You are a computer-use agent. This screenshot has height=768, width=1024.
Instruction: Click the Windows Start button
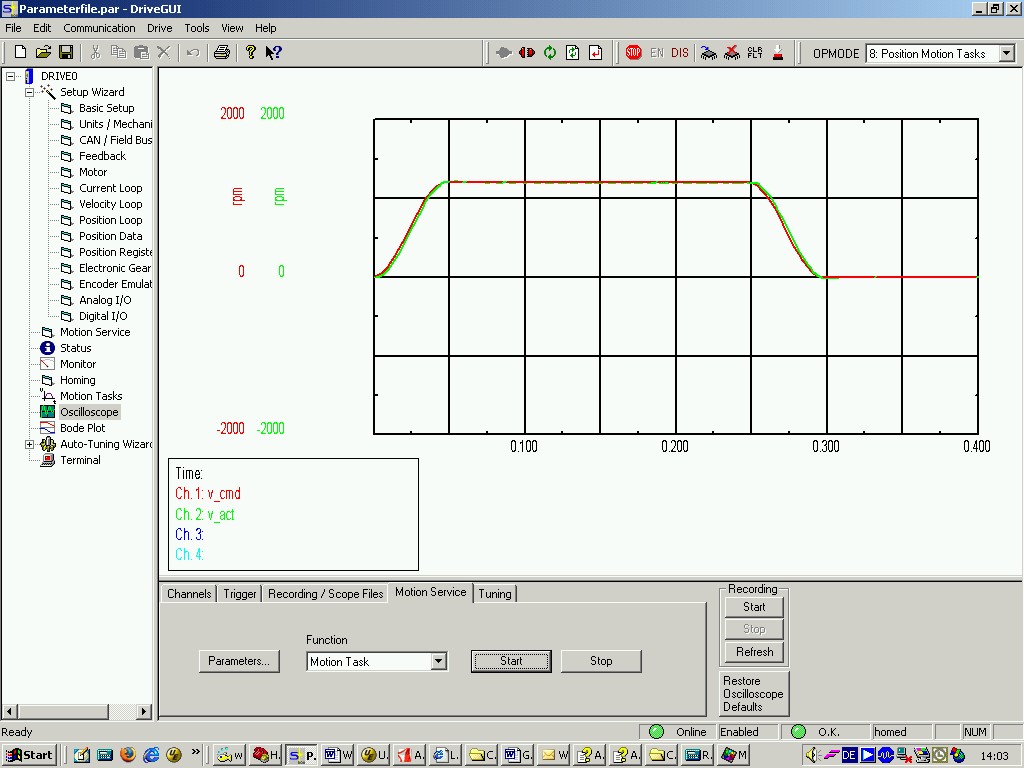coord(29,755)
